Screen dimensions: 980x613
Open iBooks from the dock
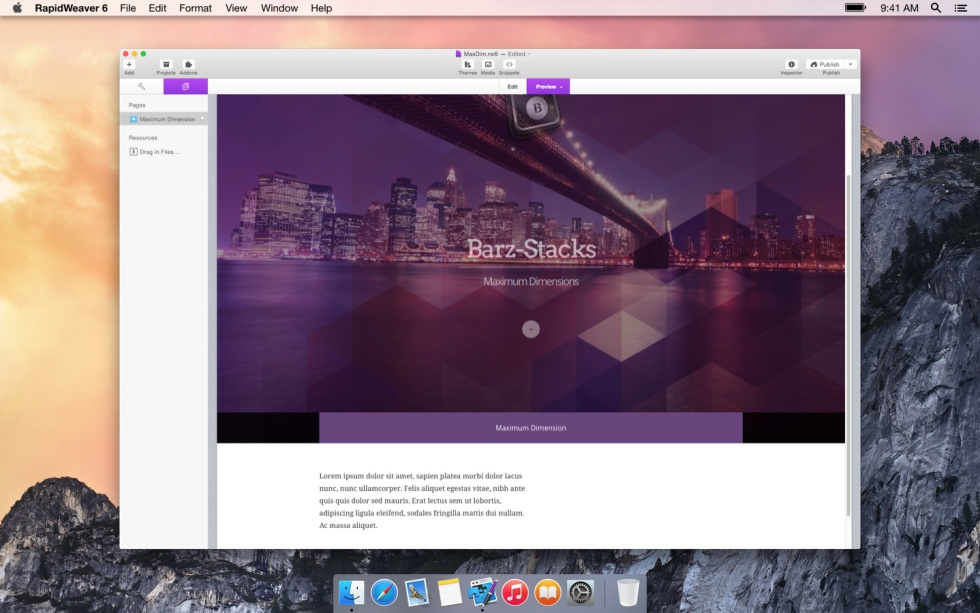pos(548,592)
